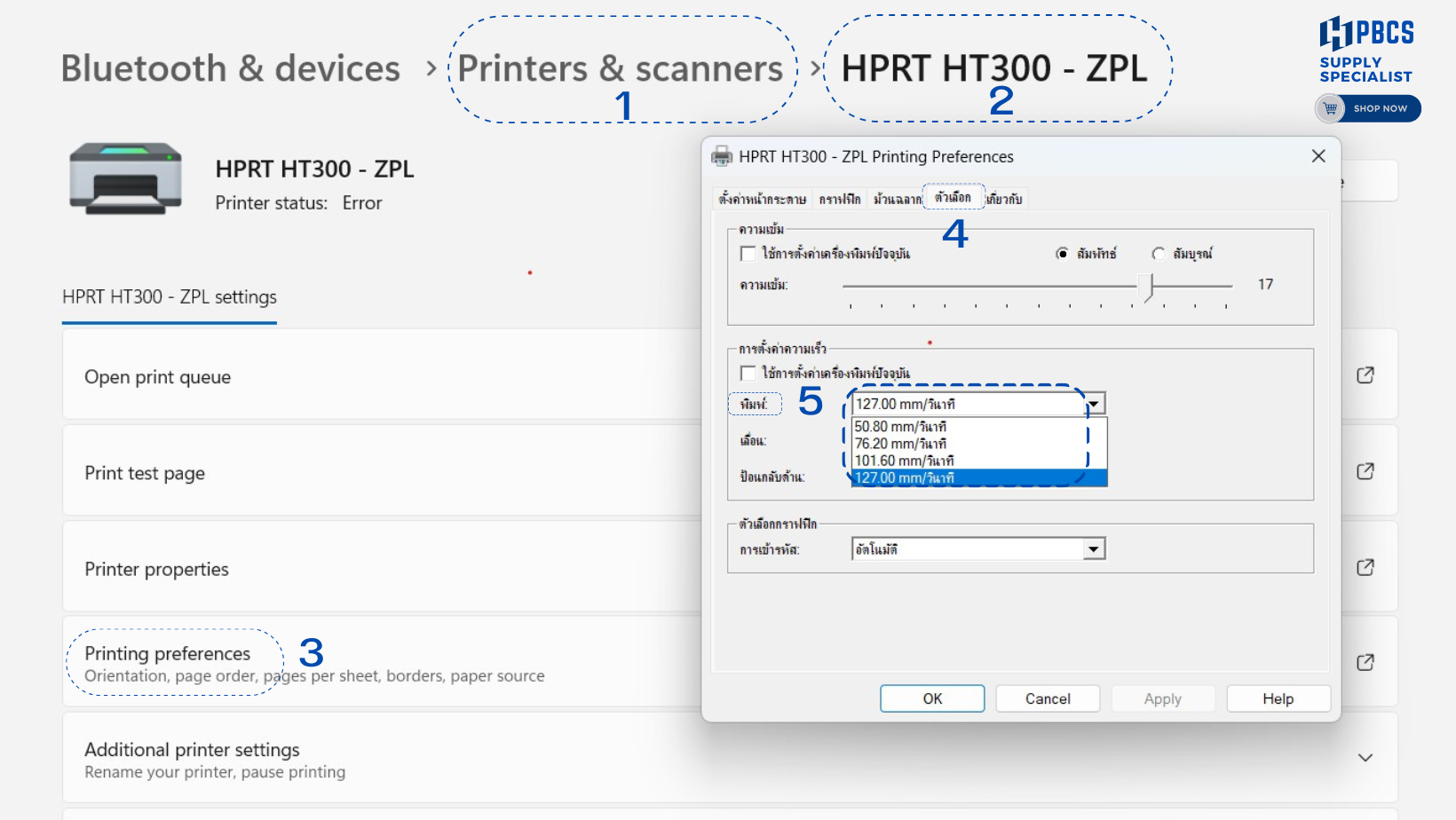Switch to the กราฟฟิก tab
This screenshot has height=820, width=1456.
[x=839, y=199]
